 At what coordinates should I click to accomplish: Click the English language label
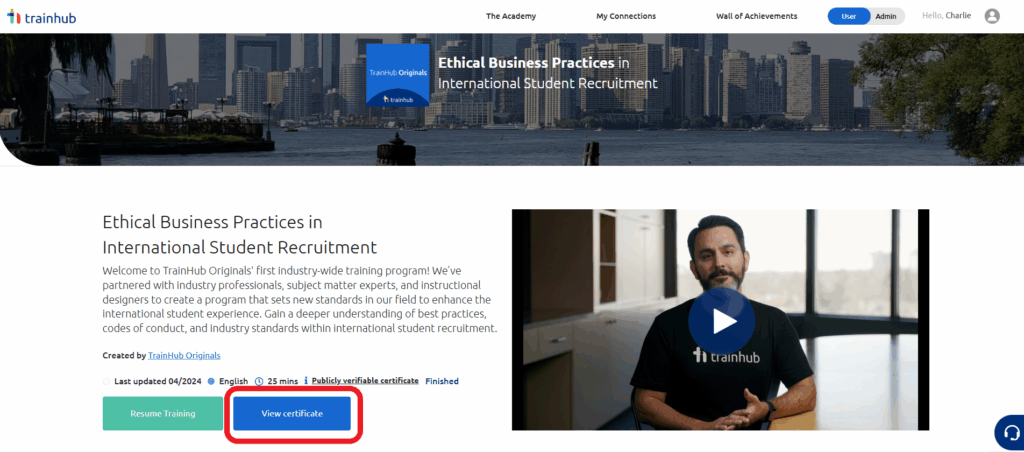[233, 381]
